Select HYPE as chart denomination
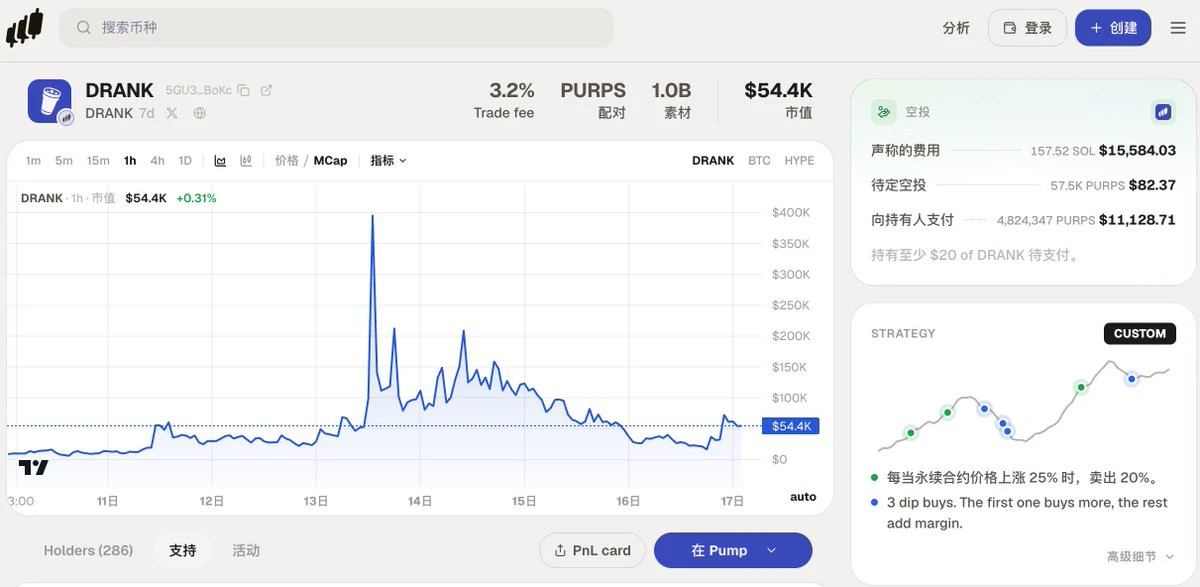 pyautogui.click(x=799, y=160)
